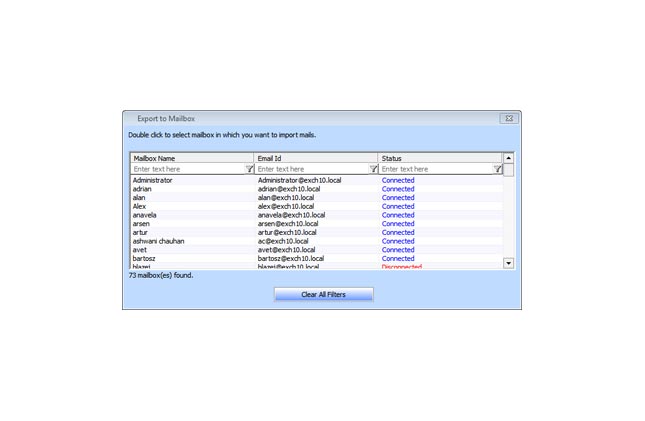Close the Export to Mailbox dialog
Screen dimensions: 645x421
[x=509, y=119]
